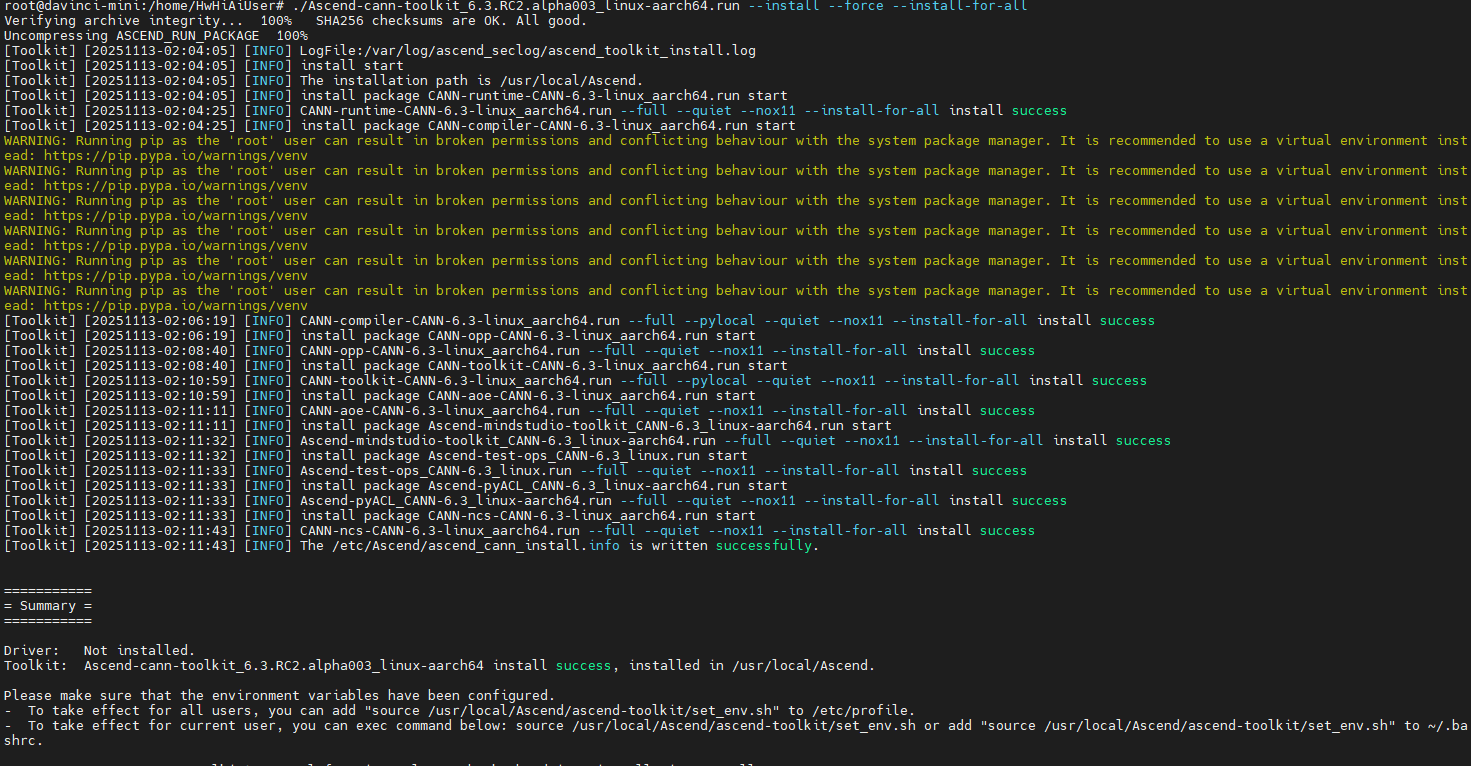The width and height of the screenshot is (1471, 766).
Task: Click CANN-compiler-CANN-6.3-linux_aarch64.run in its install success line
Action: click(x=460, y=320)
